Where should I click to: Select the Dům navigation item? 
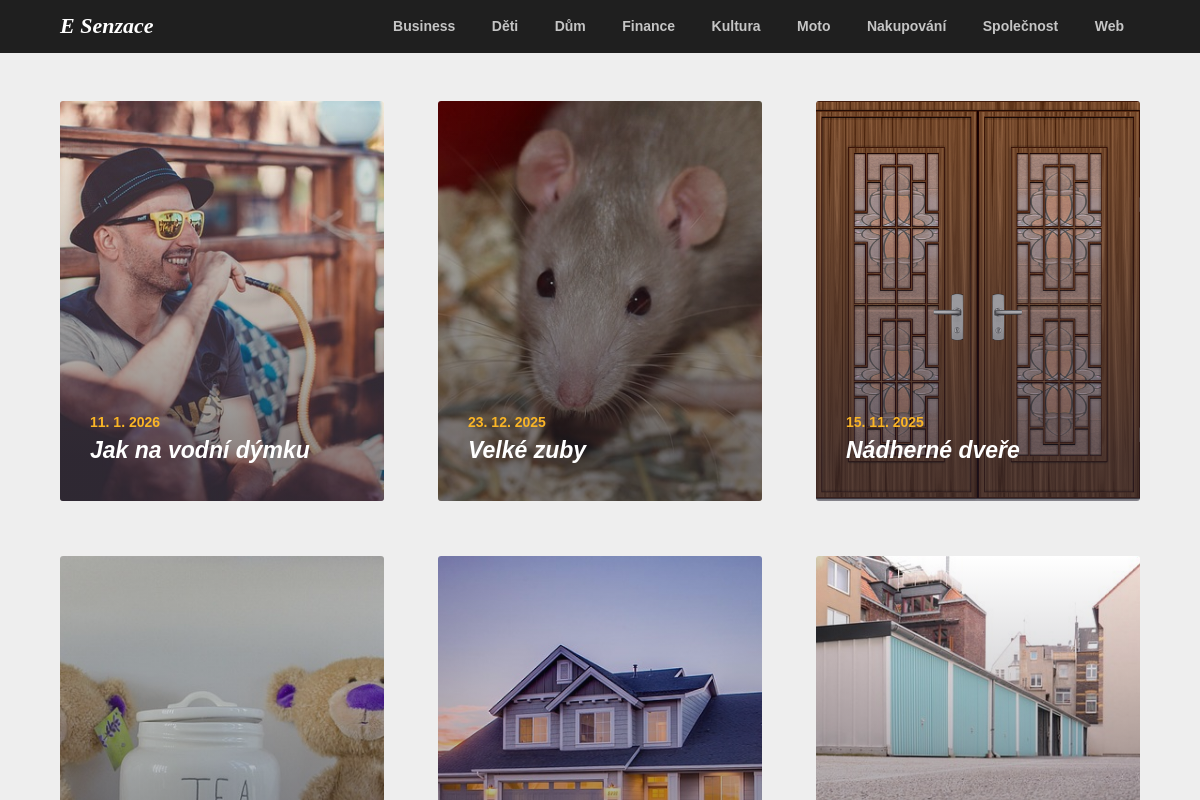[570, 26]
